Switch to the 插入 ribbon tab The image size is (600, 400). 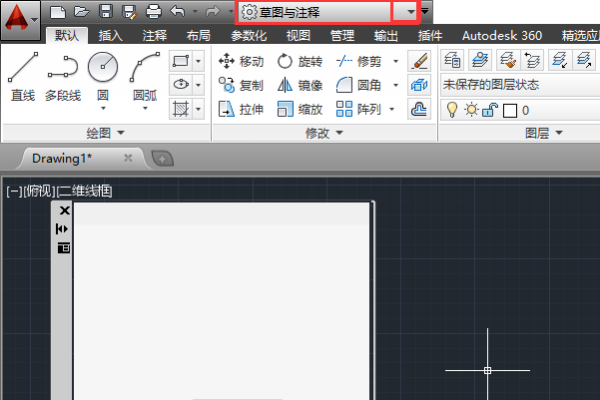click(x=110, y=36)
